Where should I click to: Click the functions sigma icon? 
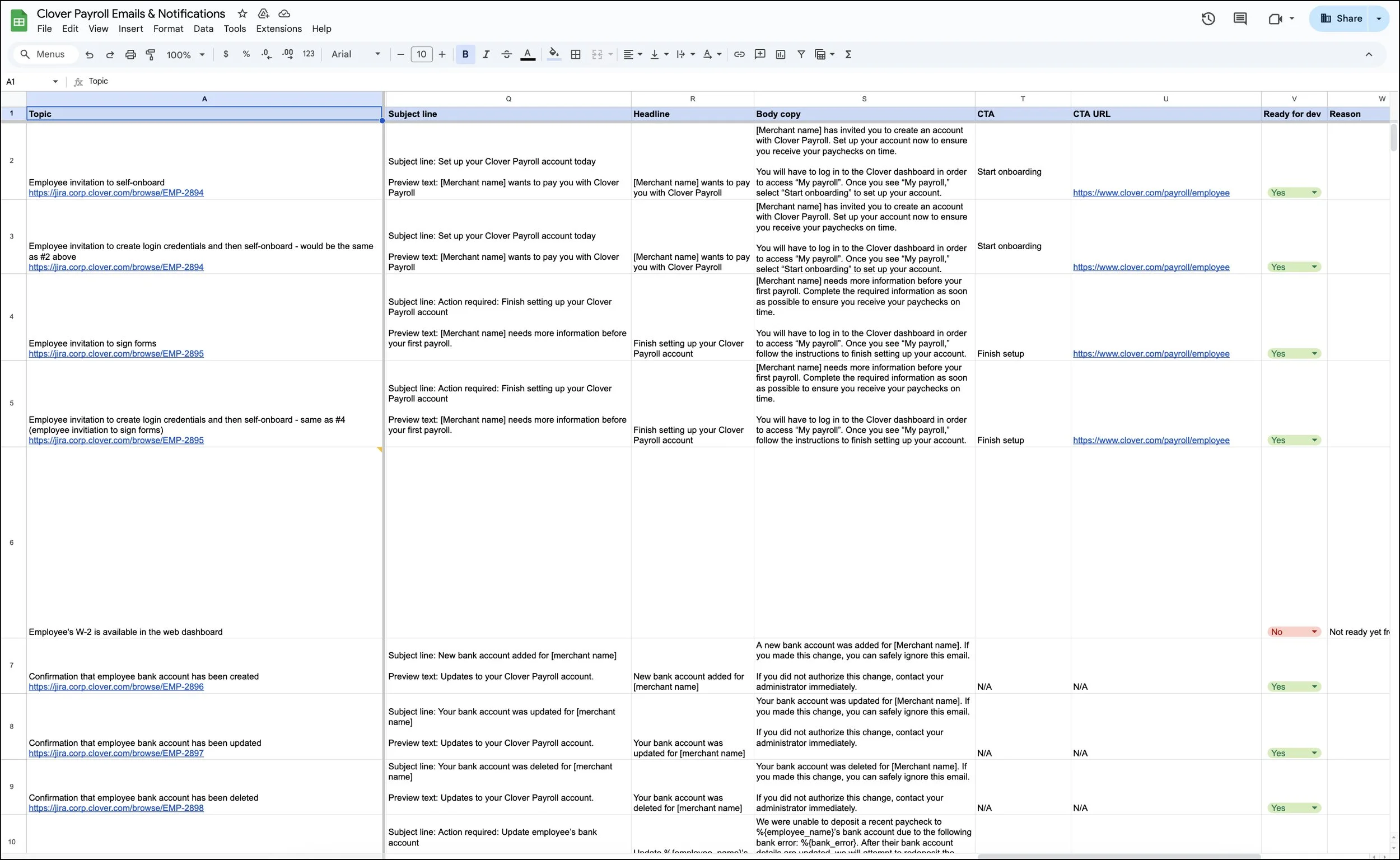pyautogui.click(x=848, y=55)
